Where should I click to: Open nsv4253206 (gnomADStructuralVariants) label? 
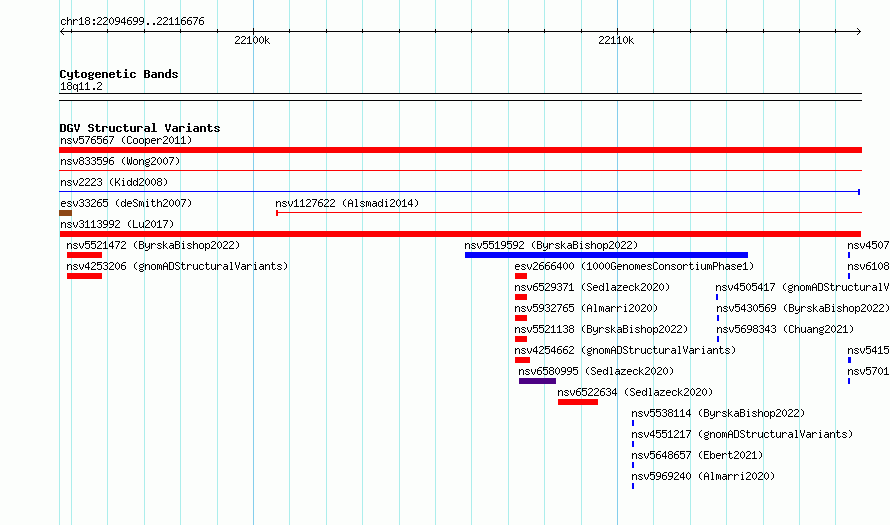[177, 266]
